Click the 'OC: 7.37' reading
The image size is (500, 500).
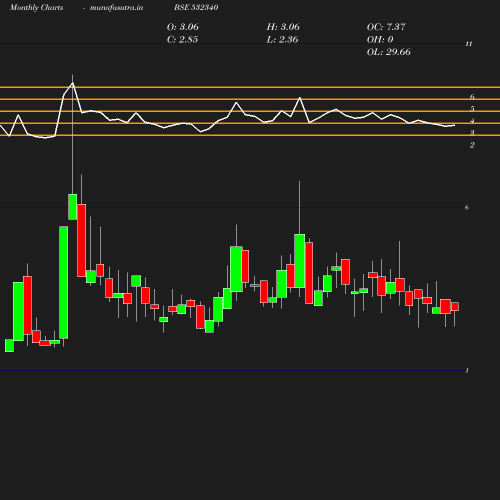tap(386, 27)
